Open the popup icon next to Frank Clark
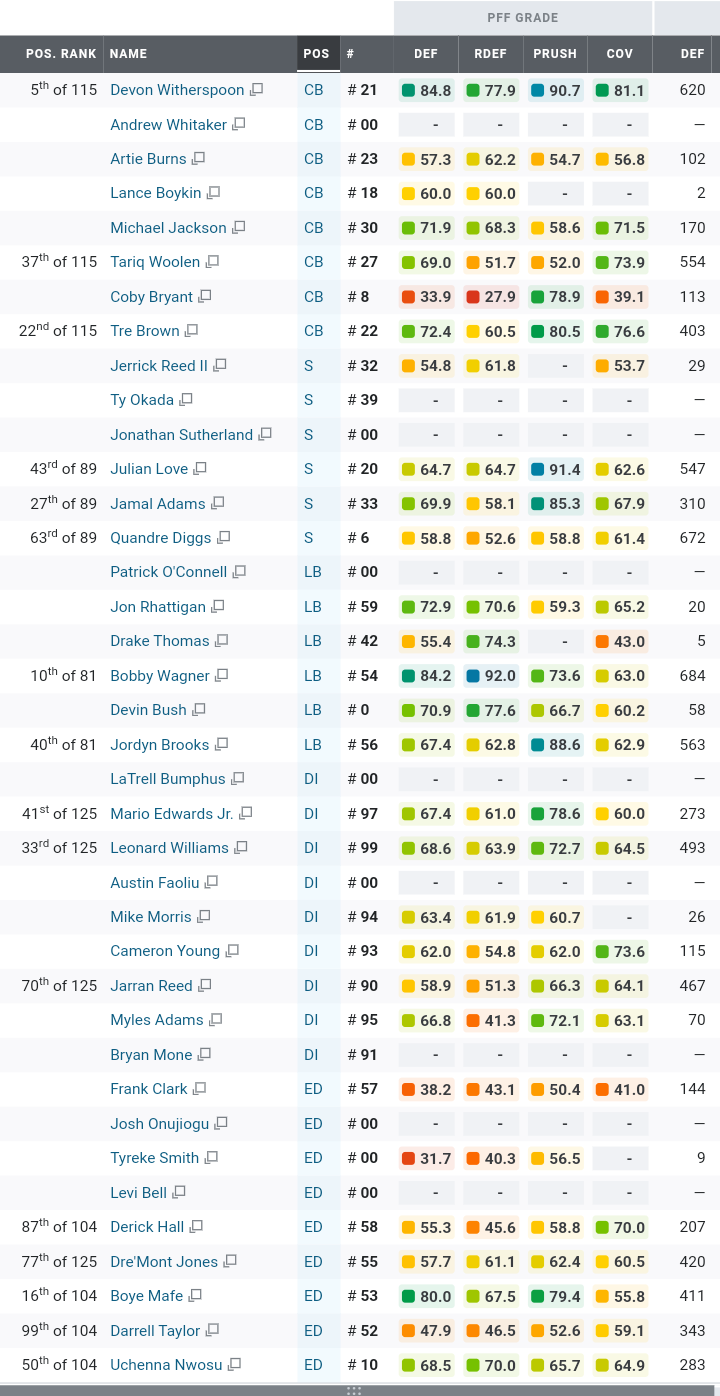The width and height of the screenshot is (720, 1396). (x=200, y=1089)
